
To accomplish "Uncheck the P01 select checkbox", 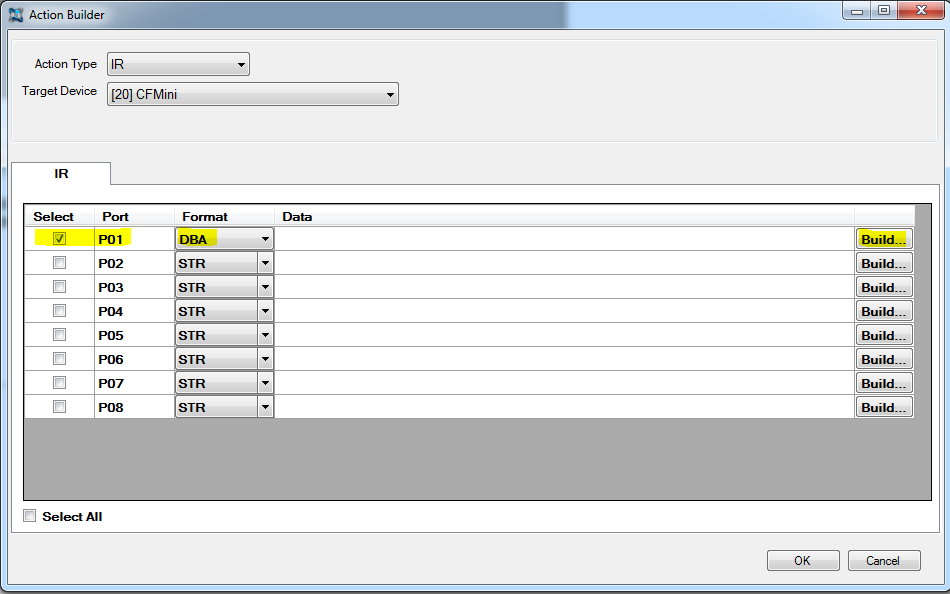I will coord(60,239).
